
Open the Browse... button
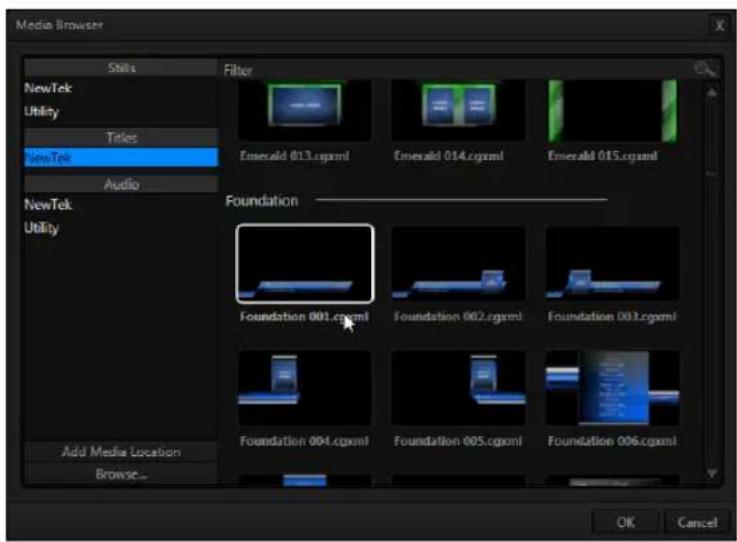(121, 474)
